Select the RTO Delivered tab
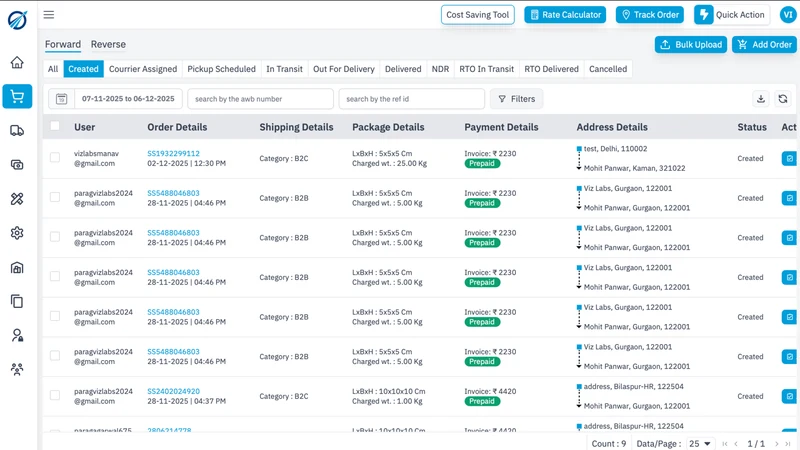Image resolution: width=800 pixels, height=450 pixels. 552,69
